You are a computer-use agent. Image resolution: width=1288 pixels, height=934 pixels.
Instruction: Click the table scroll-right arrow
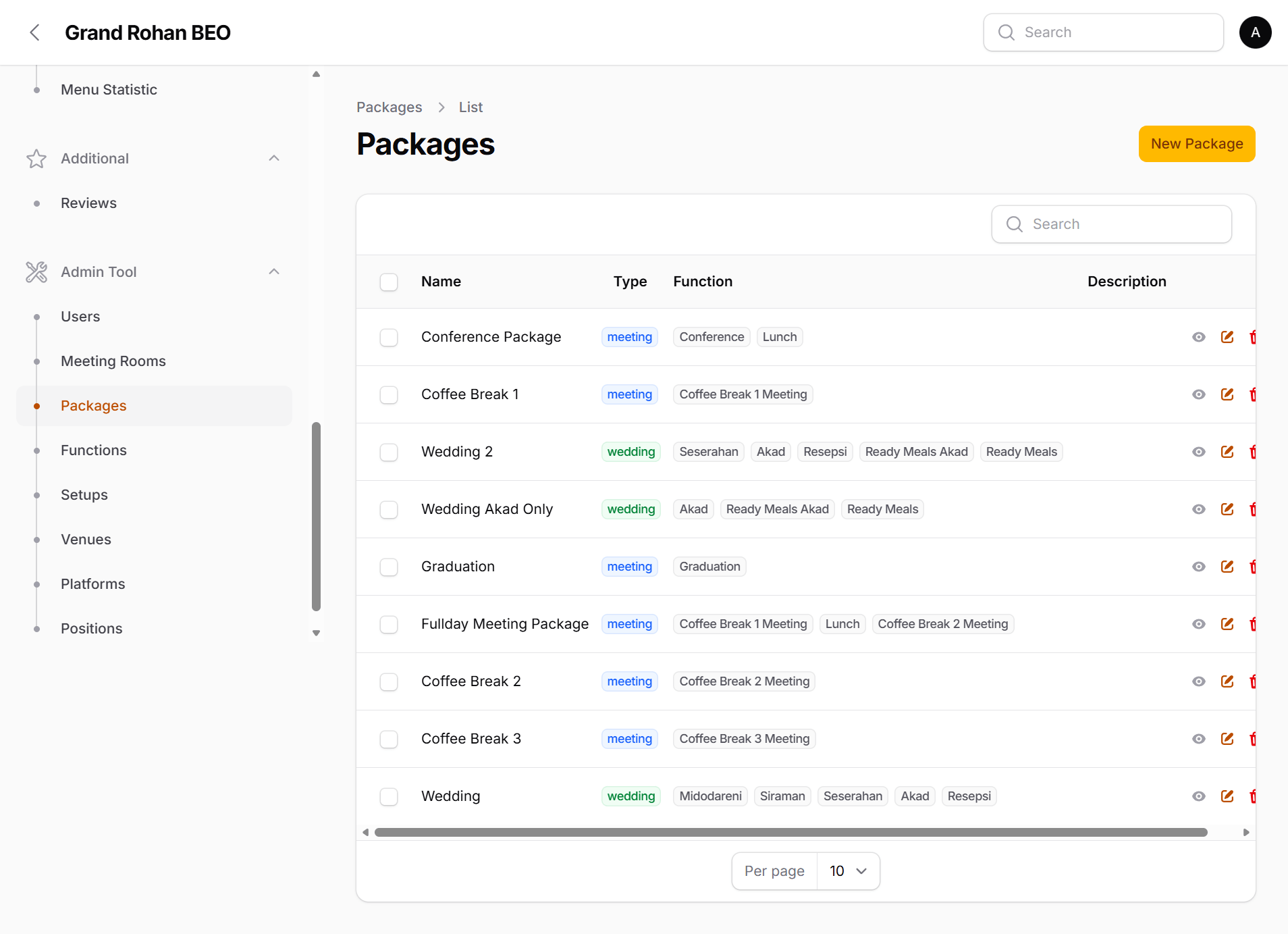coord(1246,832)
